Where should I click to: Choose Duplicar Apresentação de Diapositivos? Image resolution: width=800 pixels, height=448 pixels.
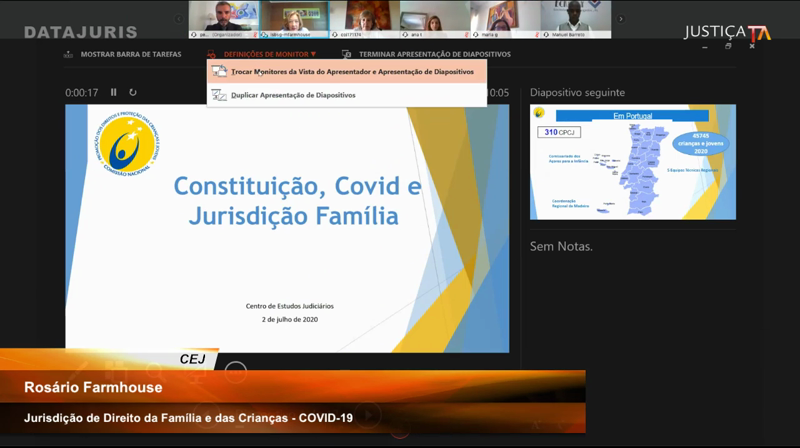[x=293, y=95]
